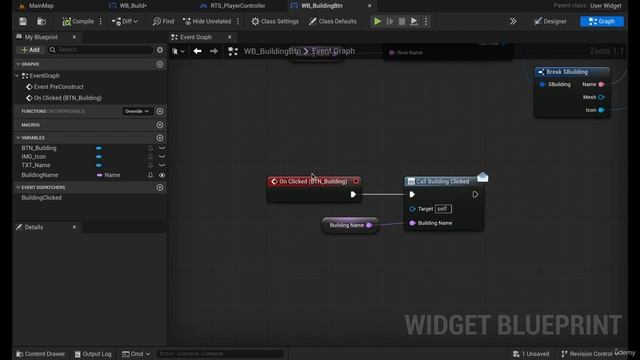Add a new event dispatcher plus icon
Viewport: 640px width, 360px height.
pyautogui.click(x=160, y=187)
